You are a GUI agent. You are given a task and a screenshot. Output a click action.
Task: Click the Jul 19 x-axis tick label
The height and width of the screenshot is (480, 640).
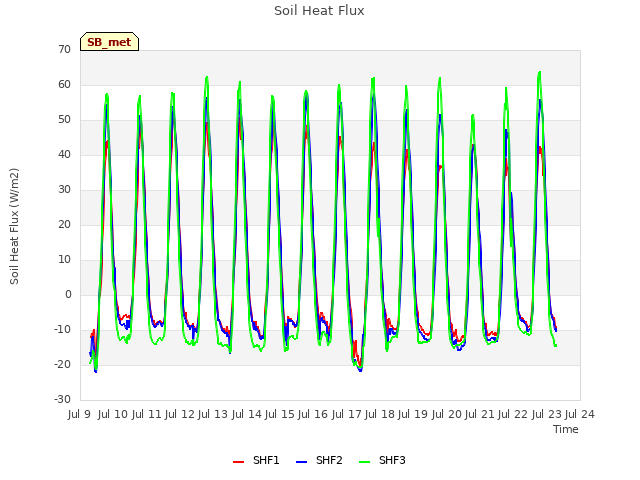click(412, 414)
